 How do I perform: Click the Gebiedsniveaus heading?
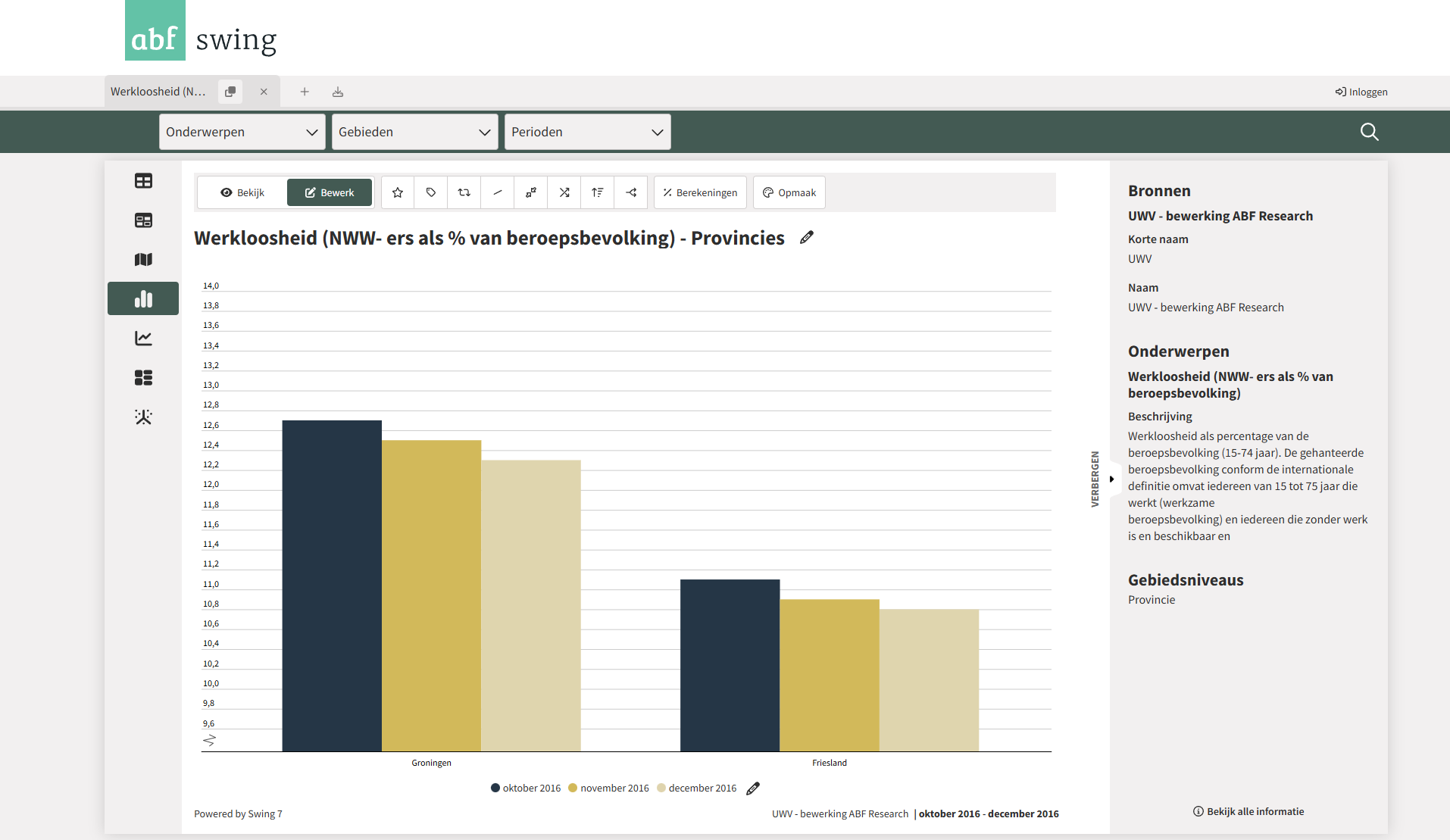click(1186, 580)
